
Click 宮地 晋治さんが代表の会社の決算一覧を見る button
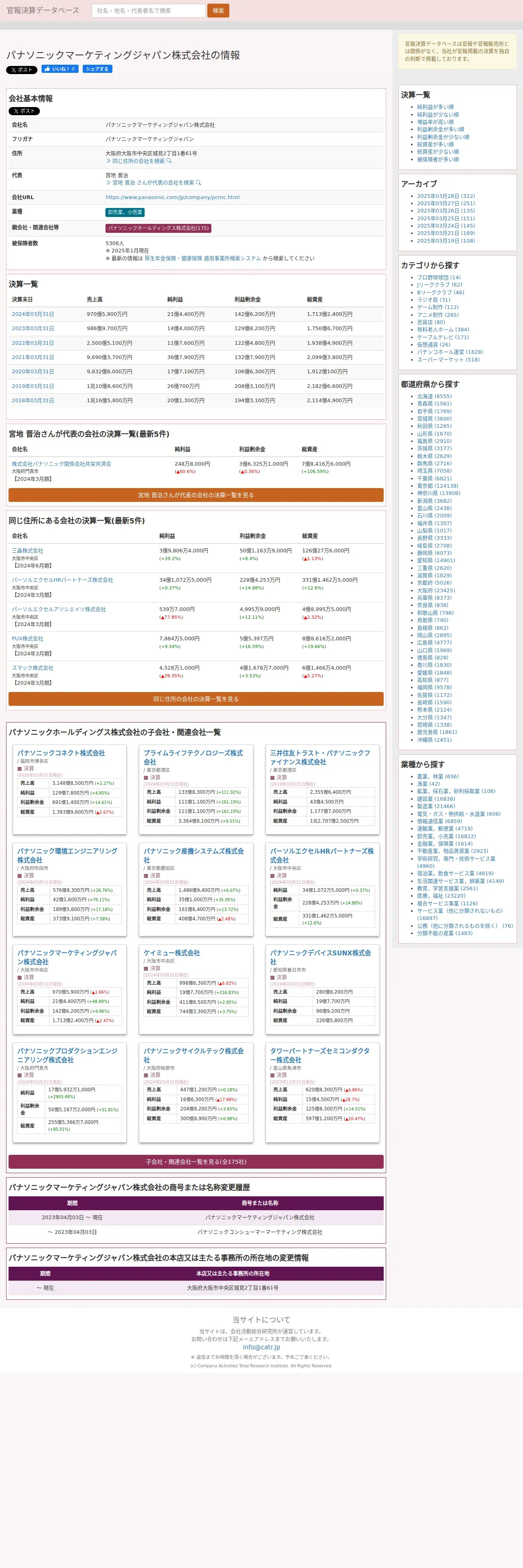click(196, 495)
